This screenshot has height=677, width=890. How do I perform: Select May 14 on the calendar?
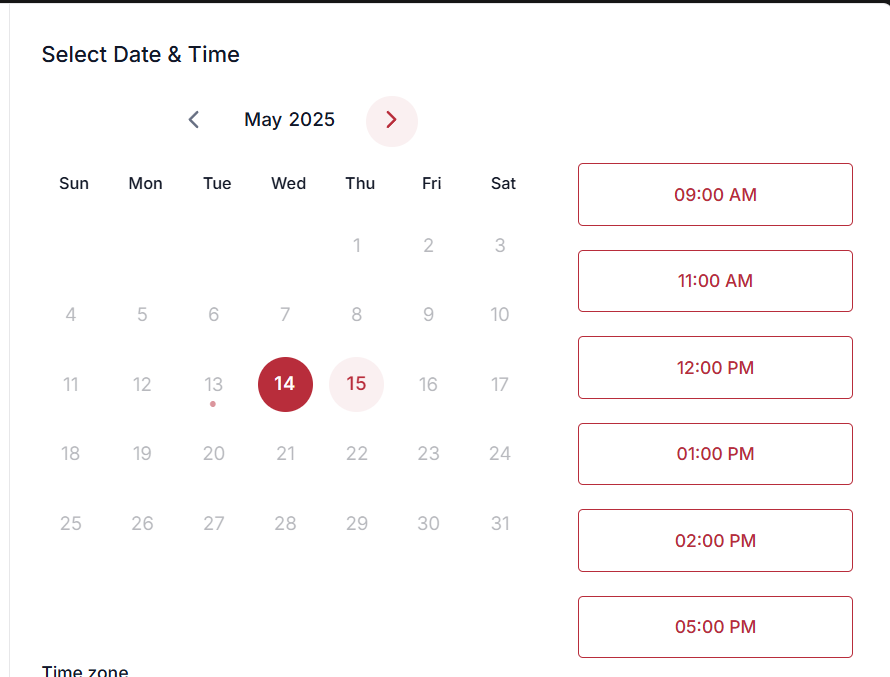[285, 384]
